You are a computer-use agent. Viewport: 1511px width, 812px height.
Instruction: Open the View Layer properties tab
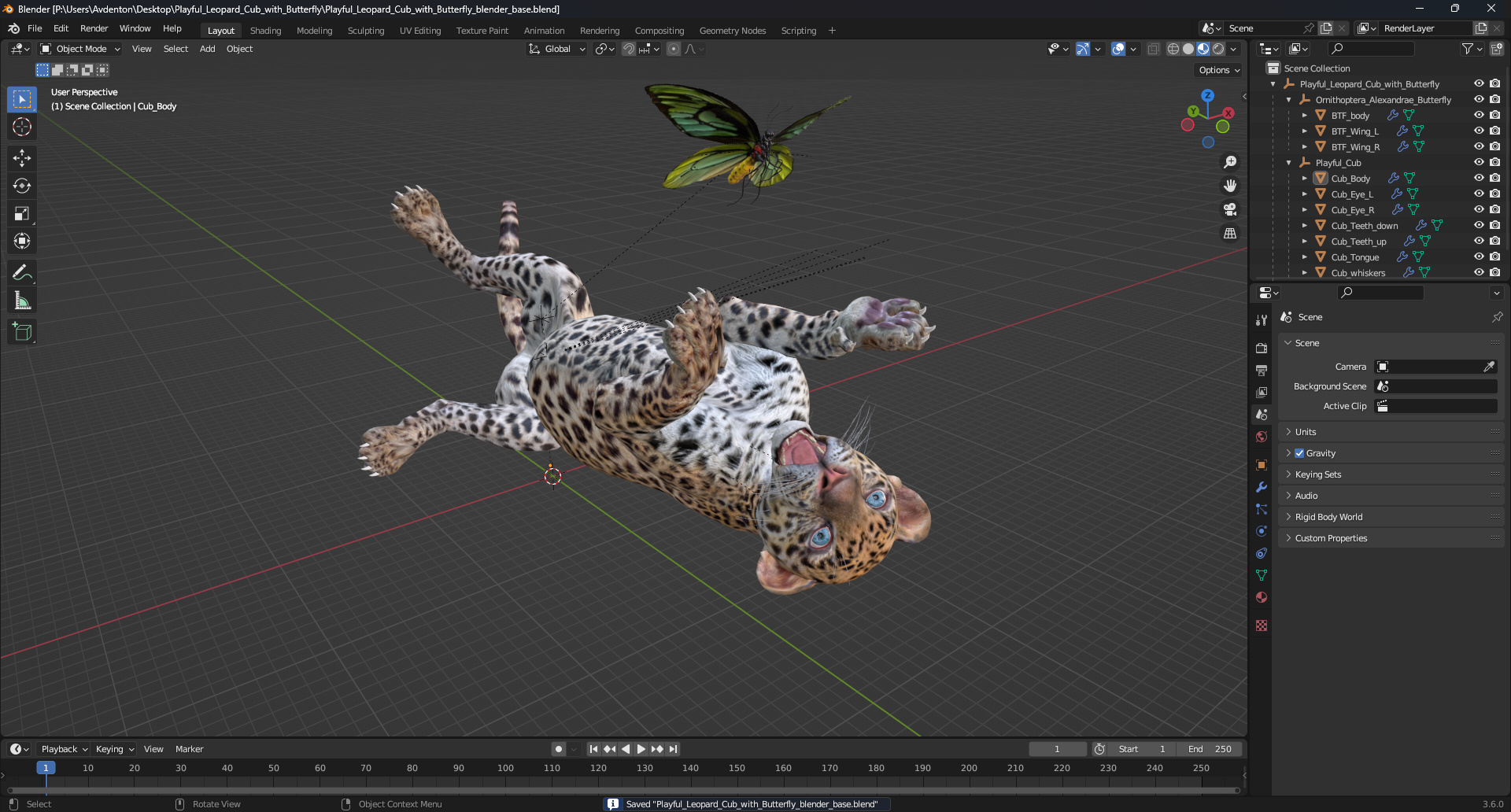pos(1262,392)
